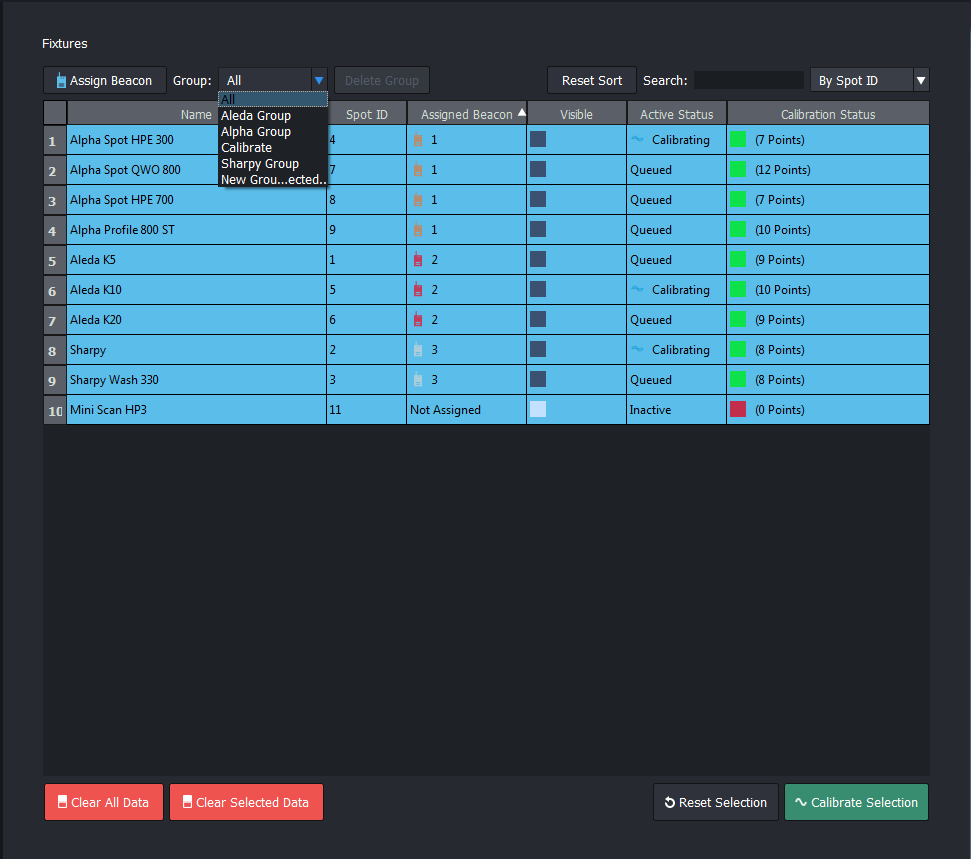
Task: Click light blue beacon icon in Sharpy row
Action: click(x=417, y=350)
